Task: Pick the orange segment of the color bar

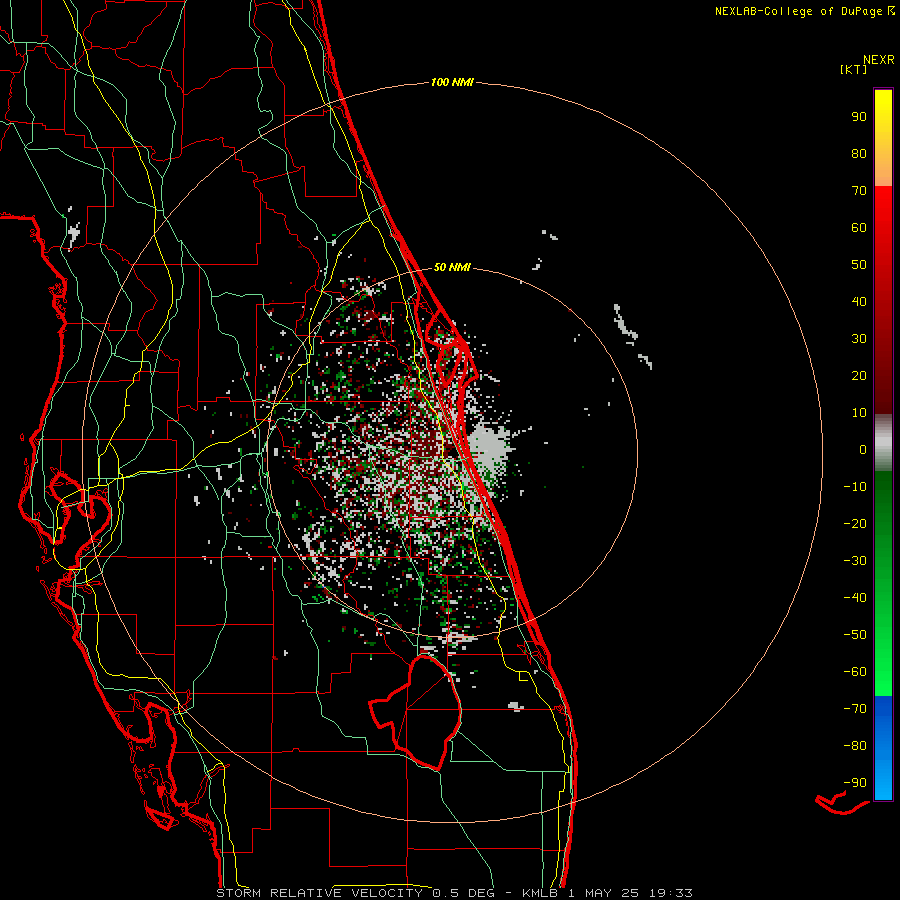Action: click(883, 168)
